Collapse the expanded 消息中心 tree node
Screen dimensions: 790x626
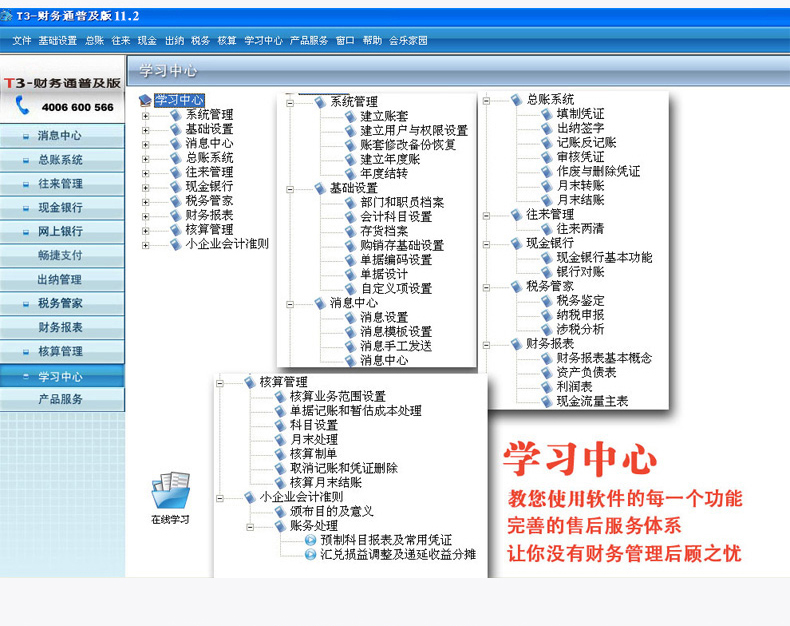tap(290, 304)
